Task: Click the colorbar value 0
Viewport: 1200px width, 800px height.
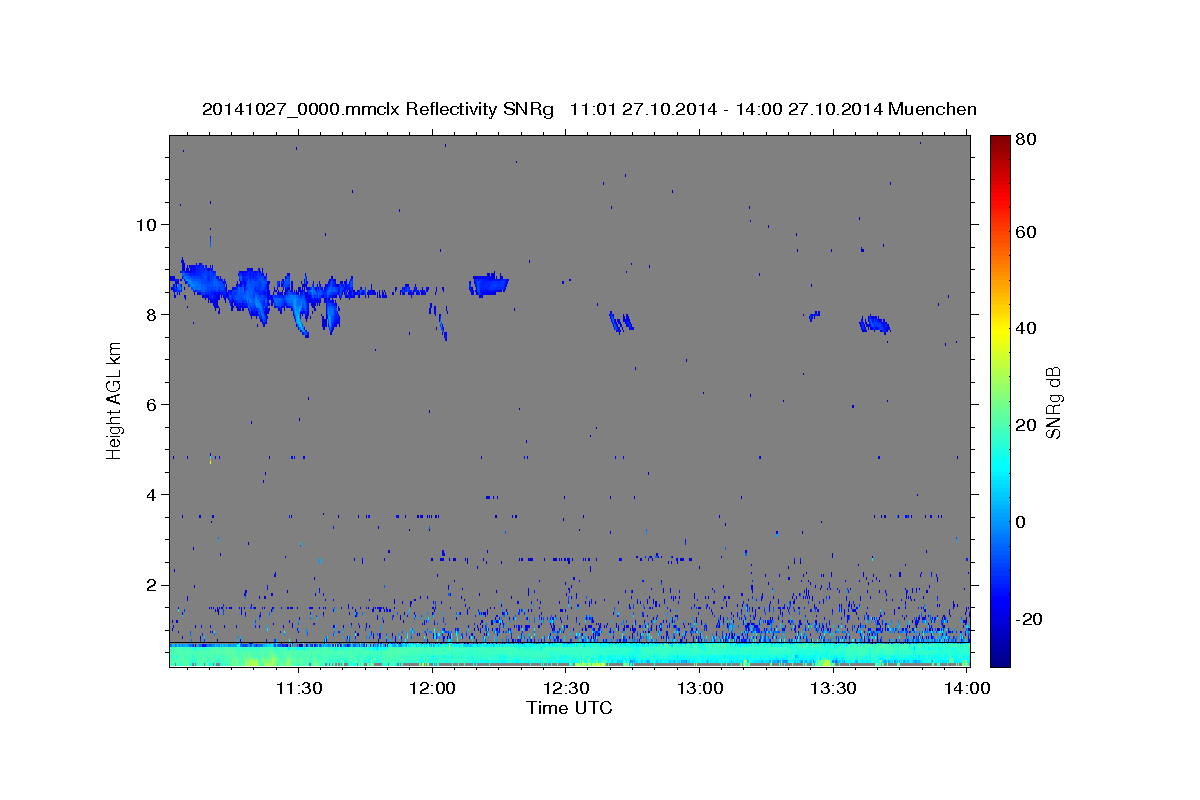Action: (1021, 522)
